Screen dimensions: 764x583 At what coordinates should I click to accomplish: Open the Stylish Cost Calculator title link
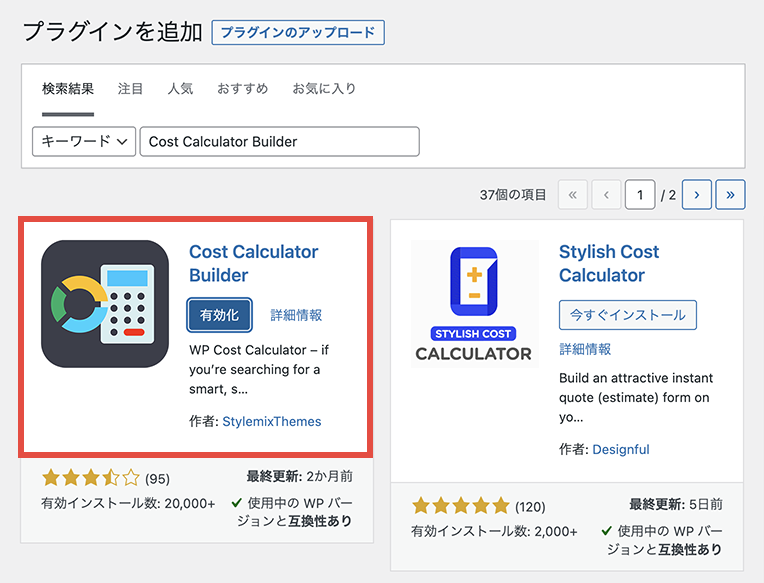tap(609, 263)
